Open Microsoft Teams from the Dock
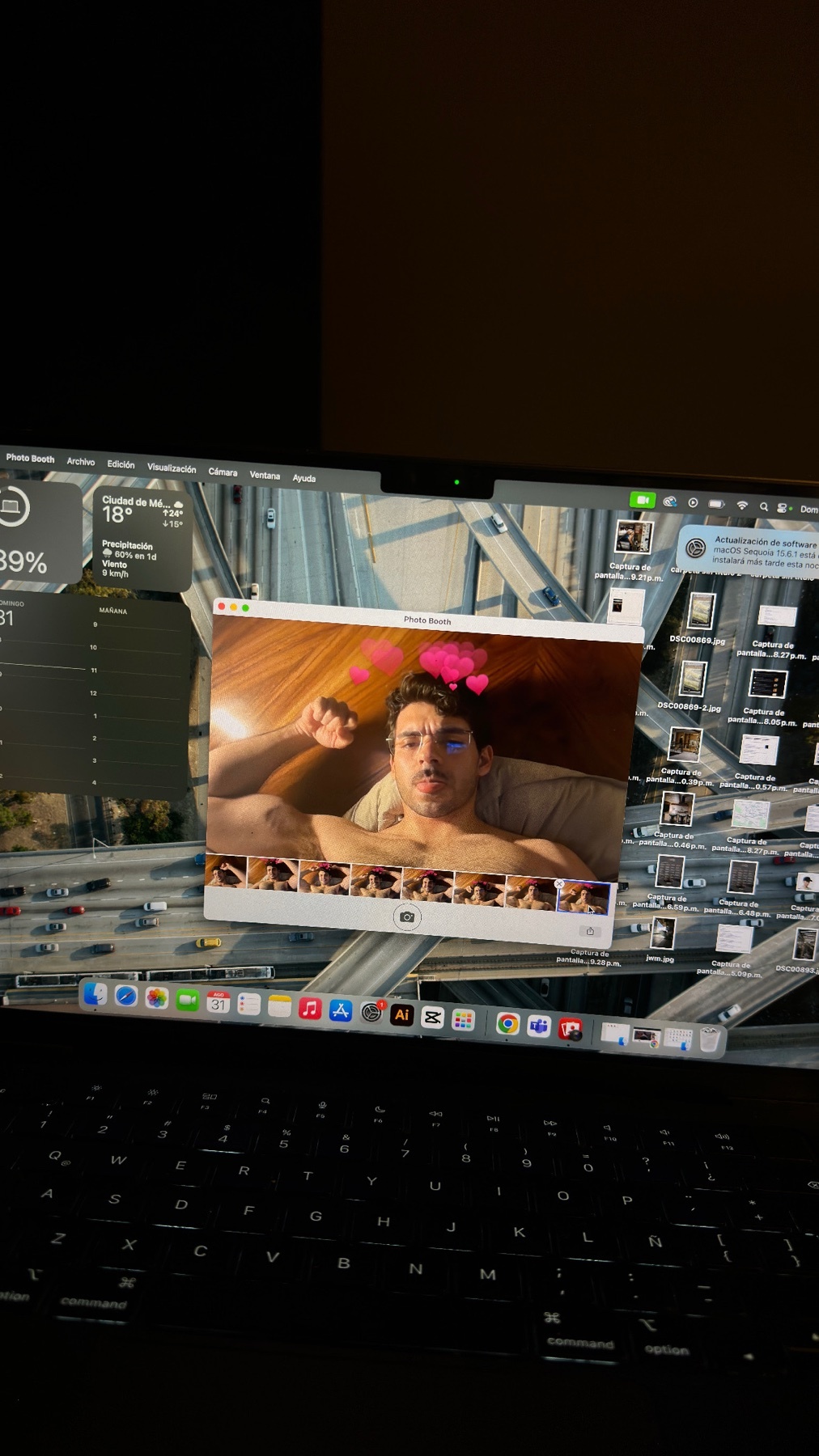 point(539,1026)
